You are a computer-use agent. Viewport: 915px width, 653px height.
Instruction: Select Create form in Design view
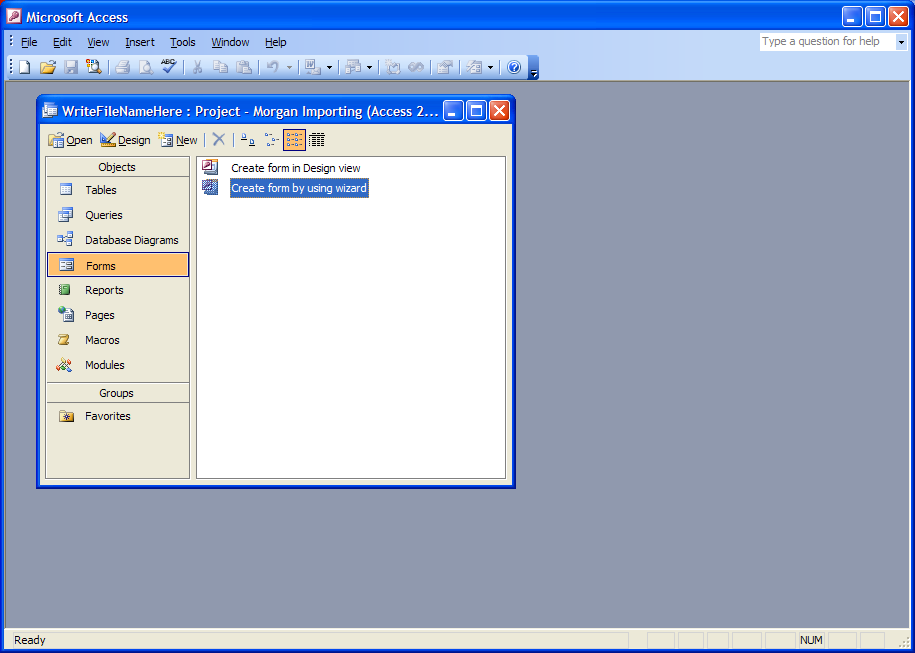click(295, 168)
